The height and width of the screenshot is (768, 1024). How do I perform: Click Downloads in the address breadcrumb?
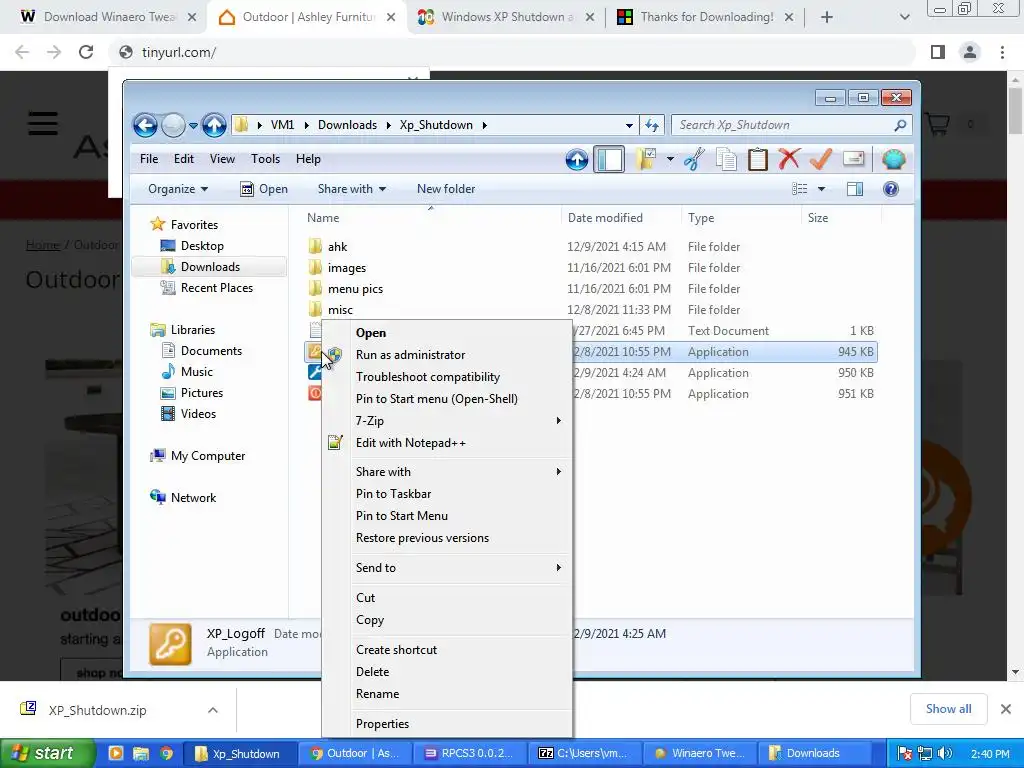pos(347,125)
